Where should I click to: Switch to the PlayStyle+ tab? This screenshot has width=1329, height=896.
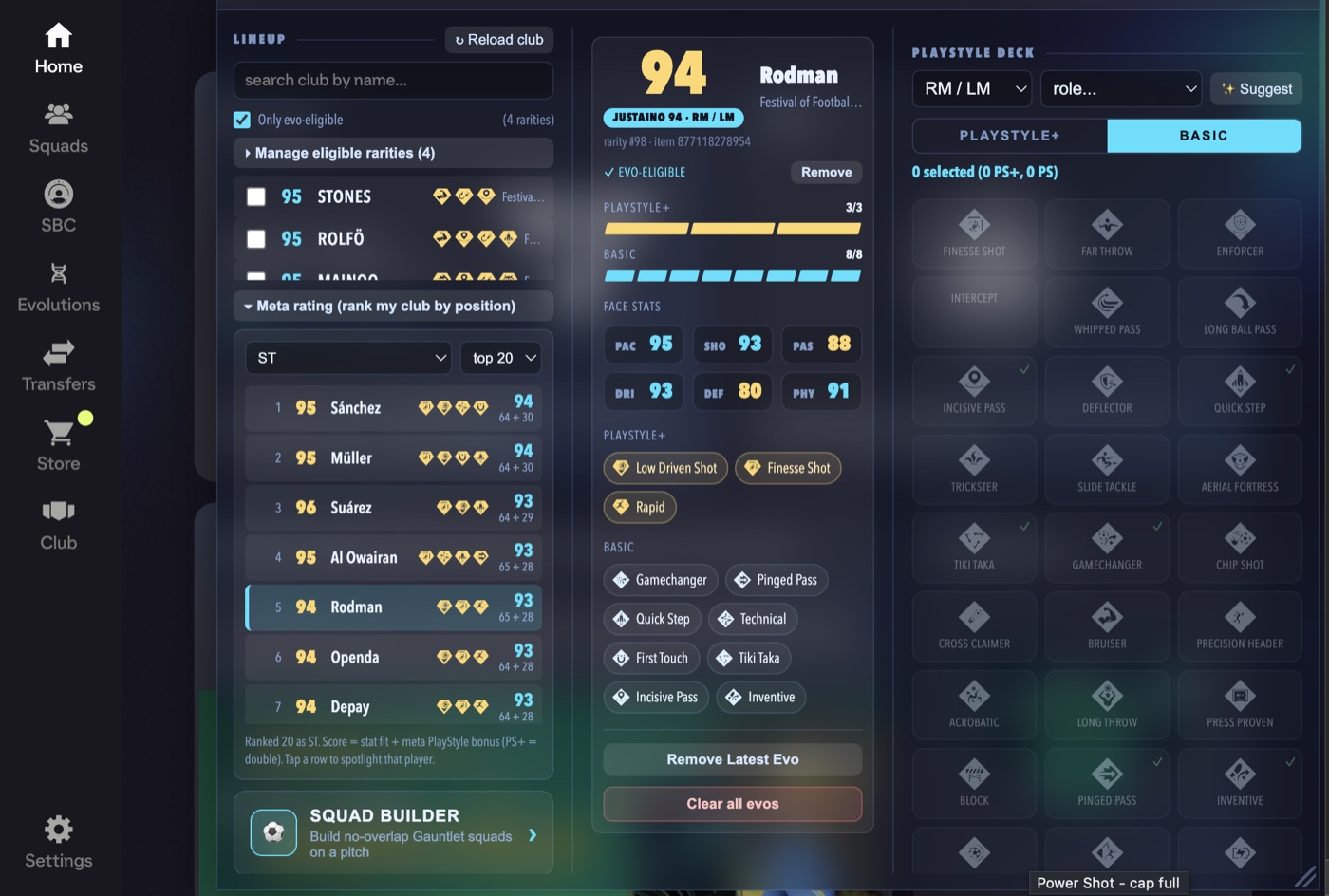coord(1009,136)
